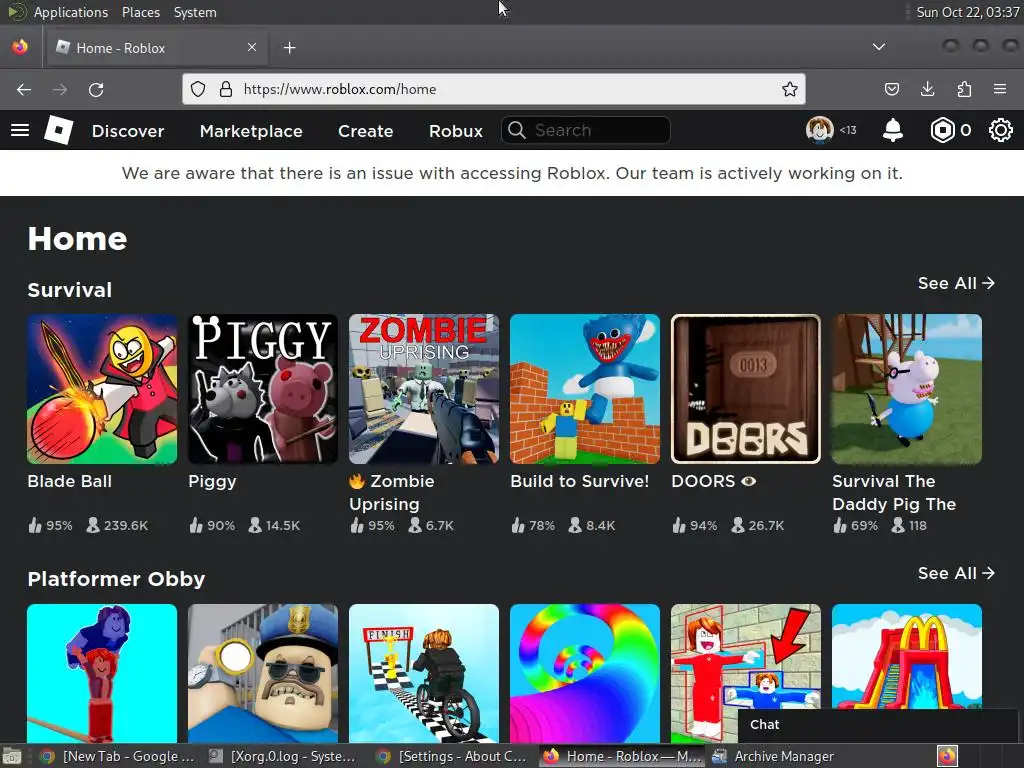Viewport: 1024px width, 768px height.
Task: Open the Robux page
Action: click(x=456, y=131)
